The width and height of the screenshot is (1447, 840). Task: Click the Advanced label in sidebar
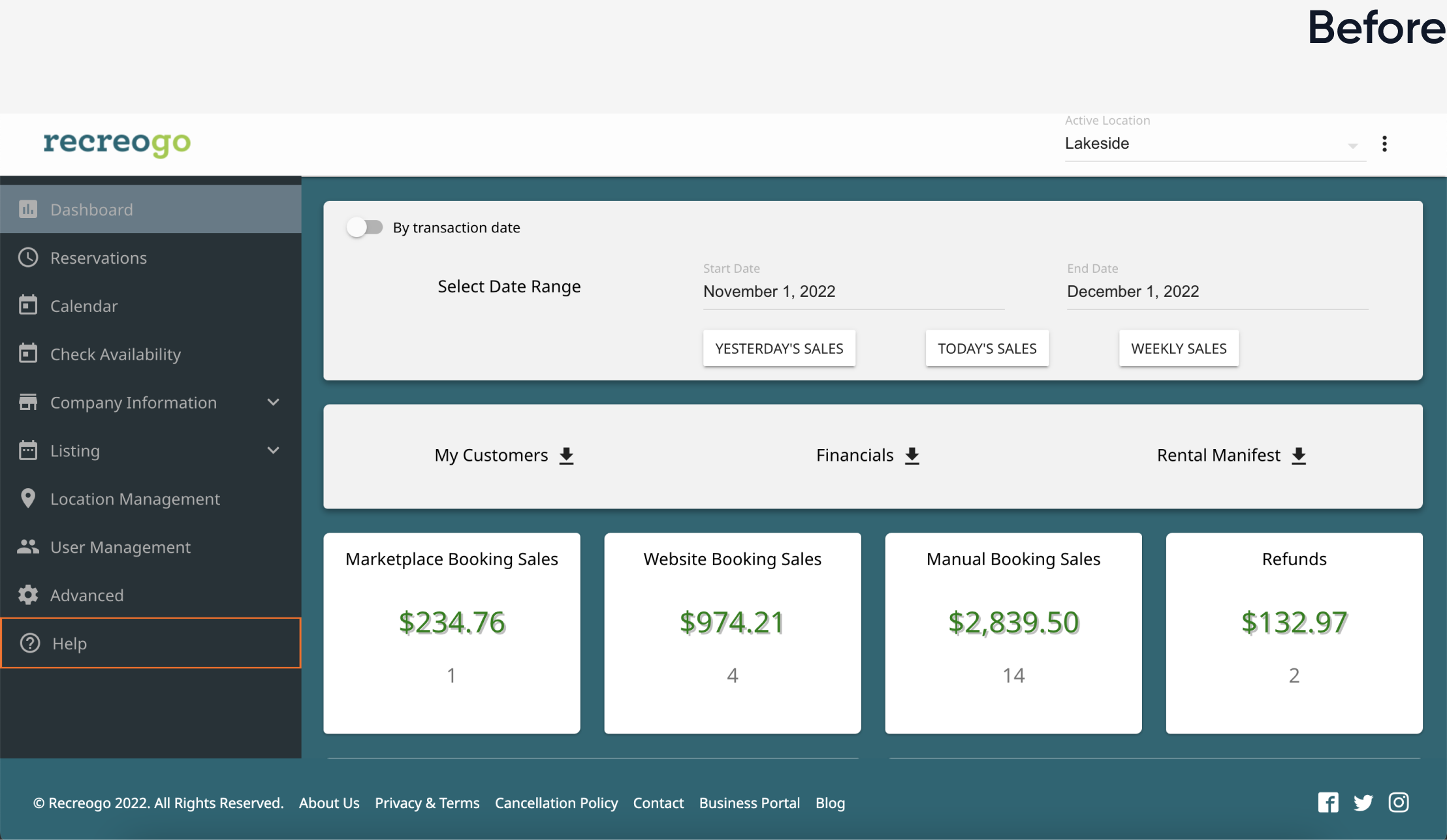pos(87,595)
